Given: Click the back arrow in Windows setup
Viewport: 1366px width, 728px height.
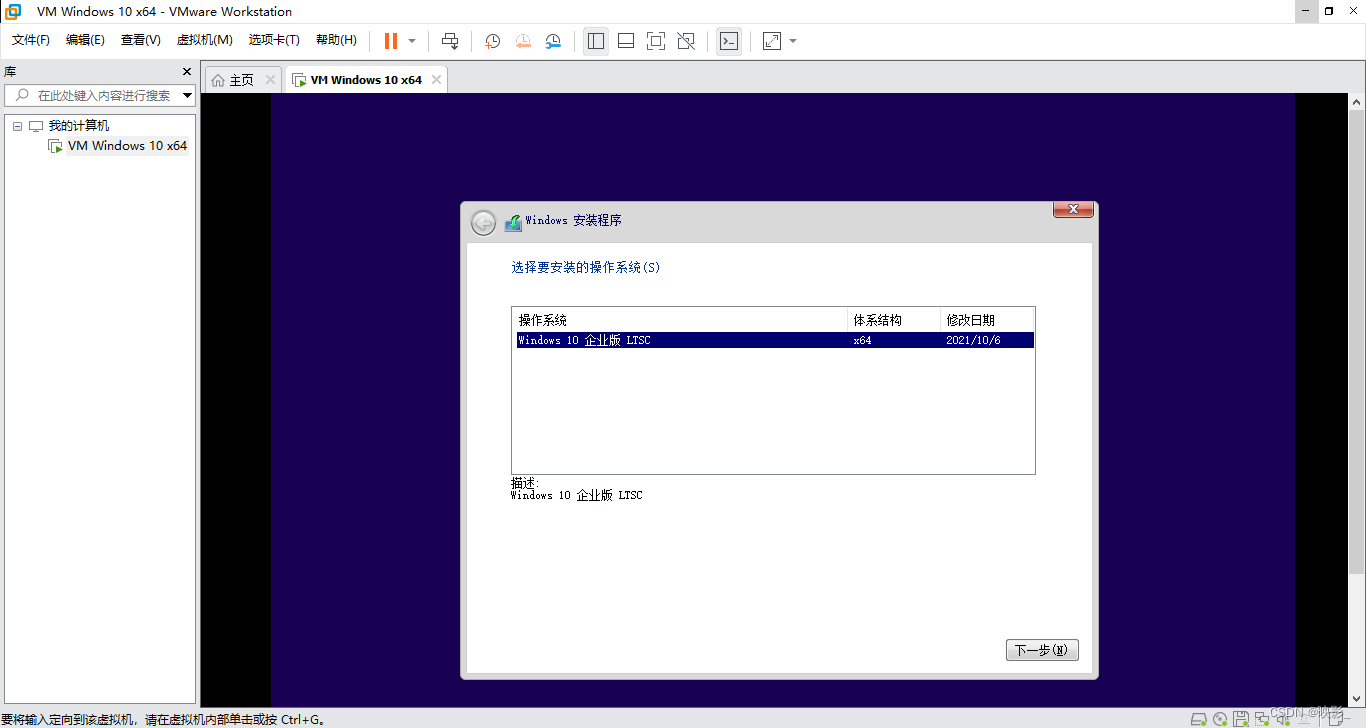Looking at the screenshot, I should coord(483,222).
